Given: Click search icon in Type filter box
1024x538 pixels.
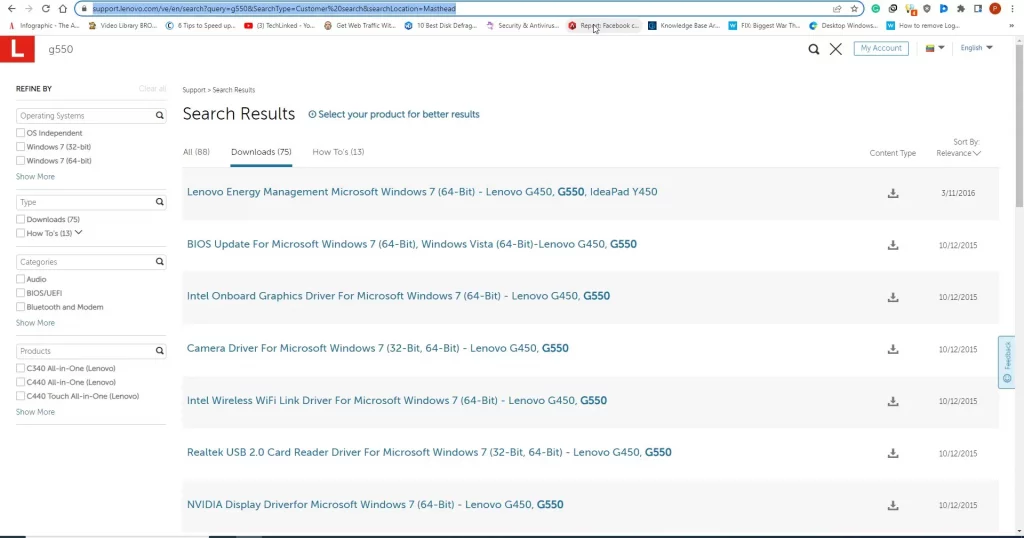Looking at the screenshot, I should (x=159, y=202).
